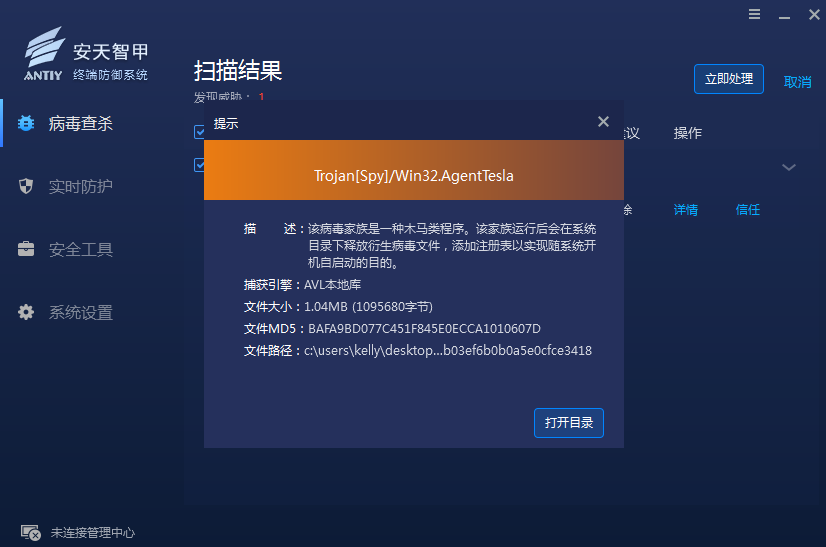This screenshot has height=547, width=826.
Task: Toggle the select-all checkbox in header row
Action: pos(199,132)
